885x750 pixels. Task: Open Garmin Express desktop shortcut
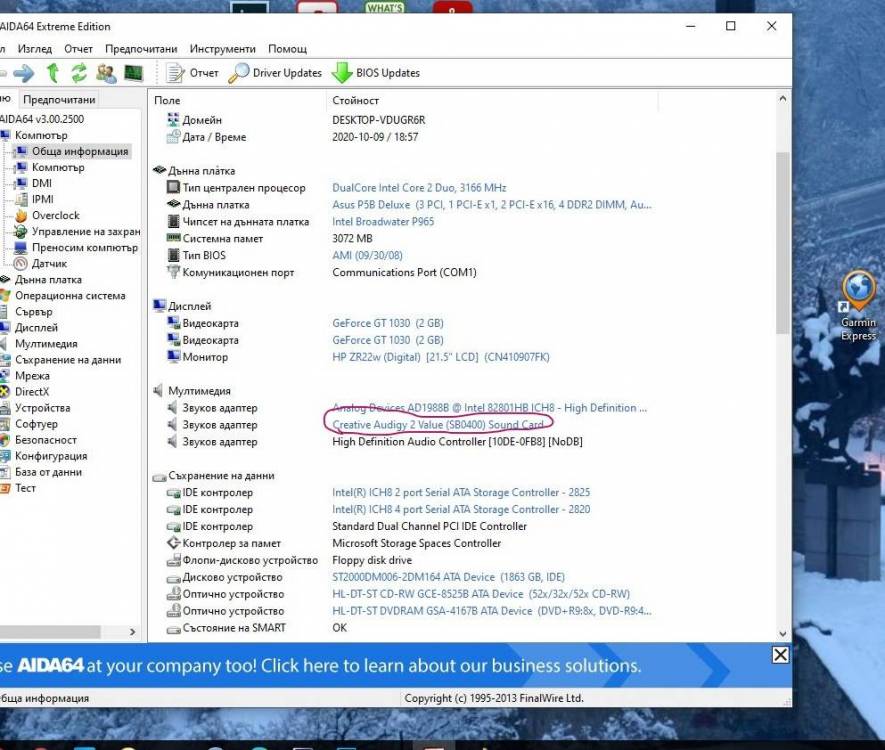coord(858,306)
